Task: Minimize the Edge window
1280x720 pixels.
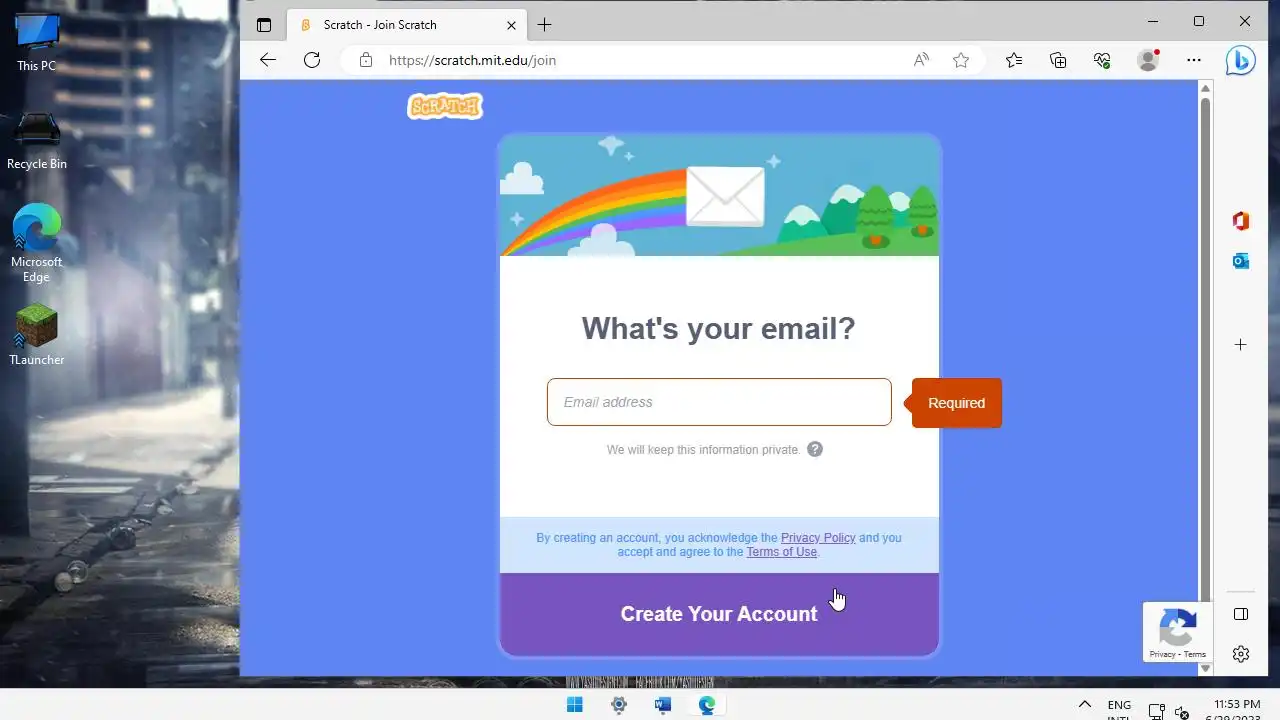Action: (1153, 21)
